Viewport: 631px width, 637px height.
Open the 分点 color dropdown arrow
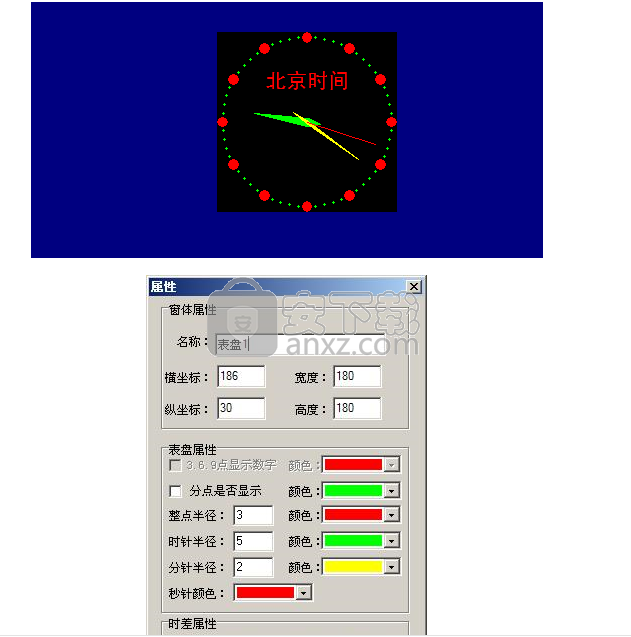[x=391, y=491]
